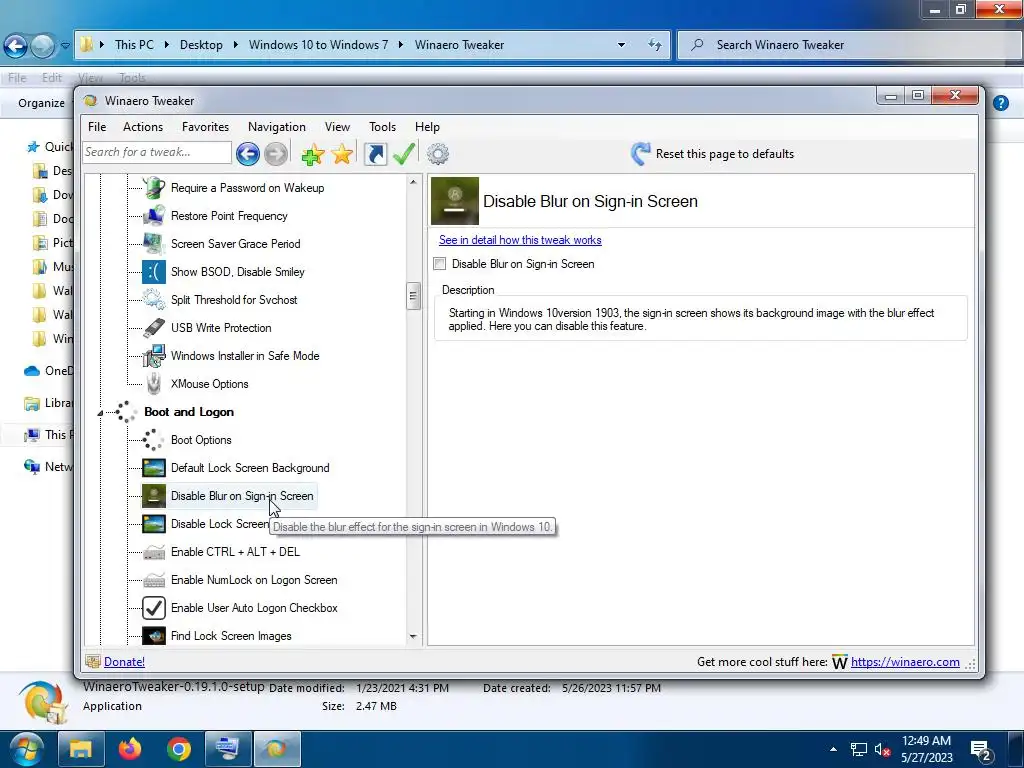Open the Explorer address bar history dropdown

click(x=622, y=45)
